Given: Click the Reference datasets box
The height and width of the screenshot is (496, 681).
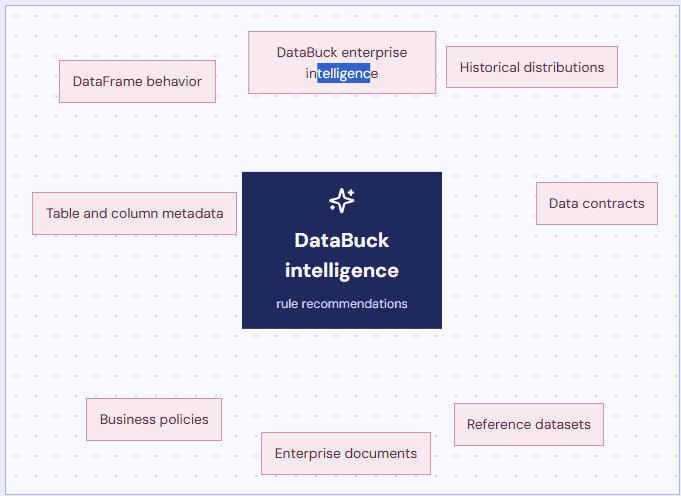Looking at the screenshot, I should [529, 424].
